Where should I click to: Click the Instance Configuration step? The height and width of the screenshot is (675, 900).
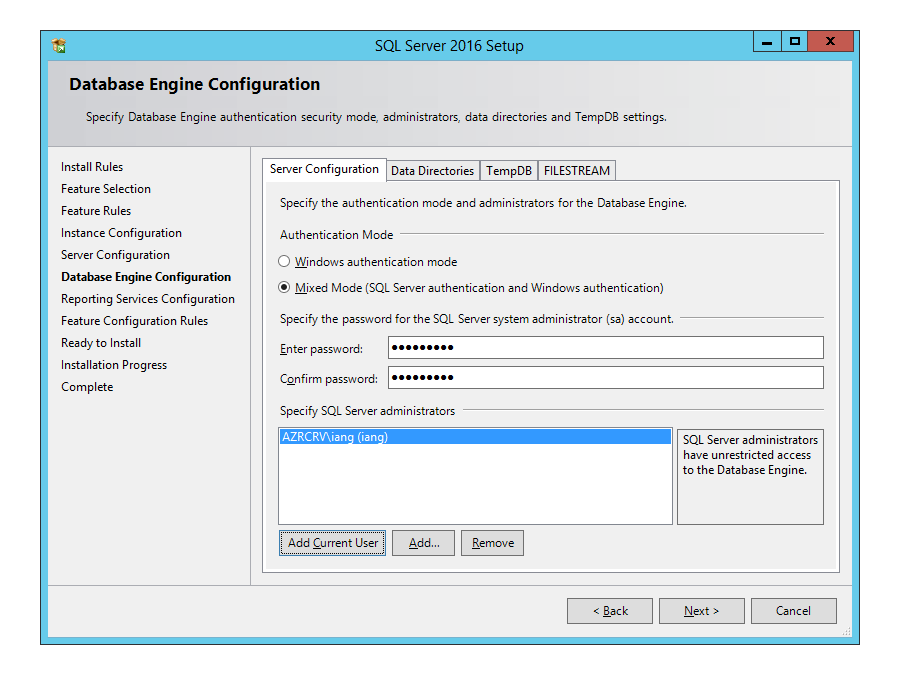pyautogui.click(x=121, y=233)
